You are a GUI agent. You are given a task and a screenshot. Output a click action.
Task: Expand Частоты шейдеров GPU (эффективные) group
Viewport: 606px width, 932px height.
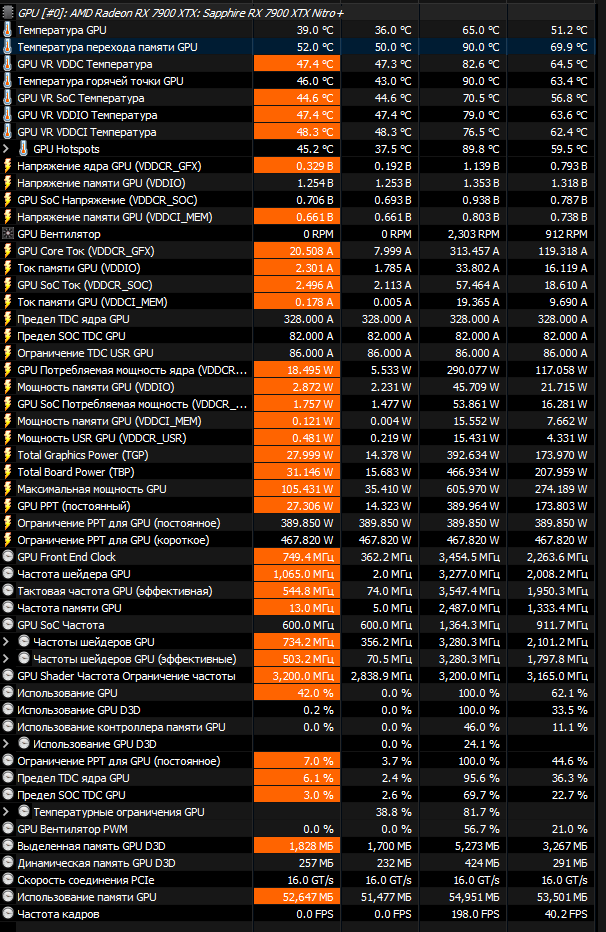6,659
